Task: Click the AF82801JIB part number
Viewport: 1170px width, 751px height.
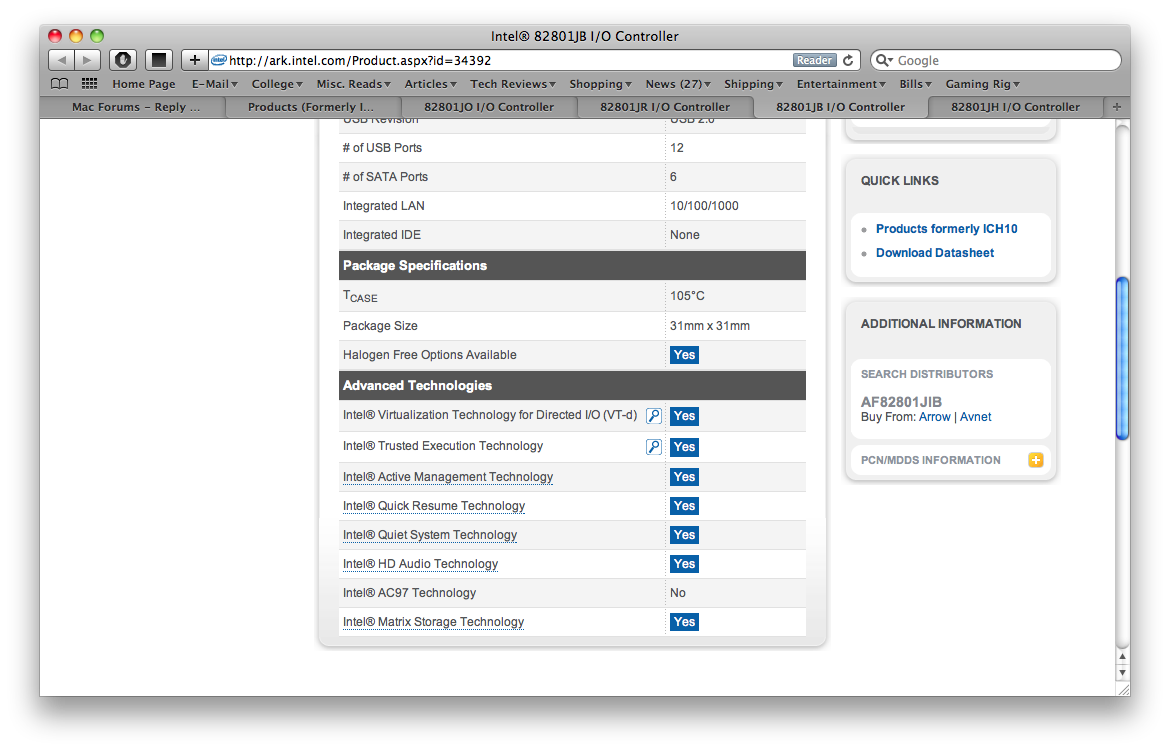Action: 901,402
